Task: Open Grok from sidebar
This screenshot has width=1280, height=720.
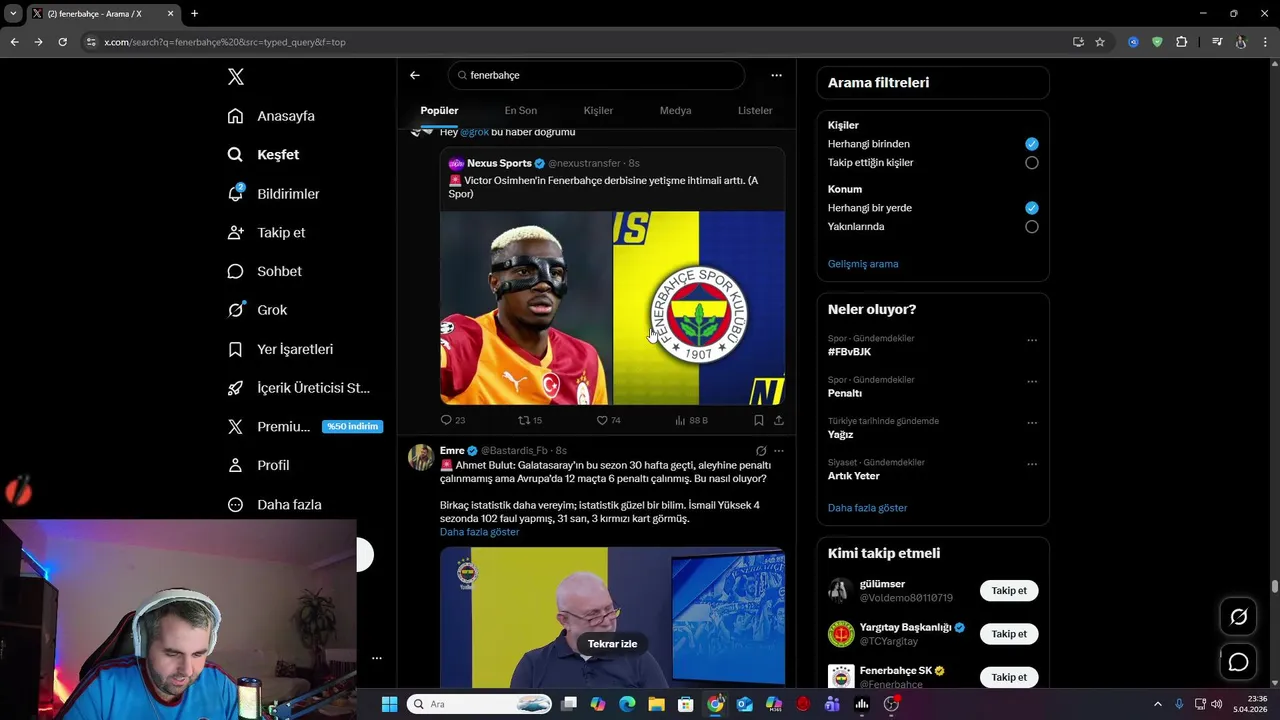Action: [257, 310]
